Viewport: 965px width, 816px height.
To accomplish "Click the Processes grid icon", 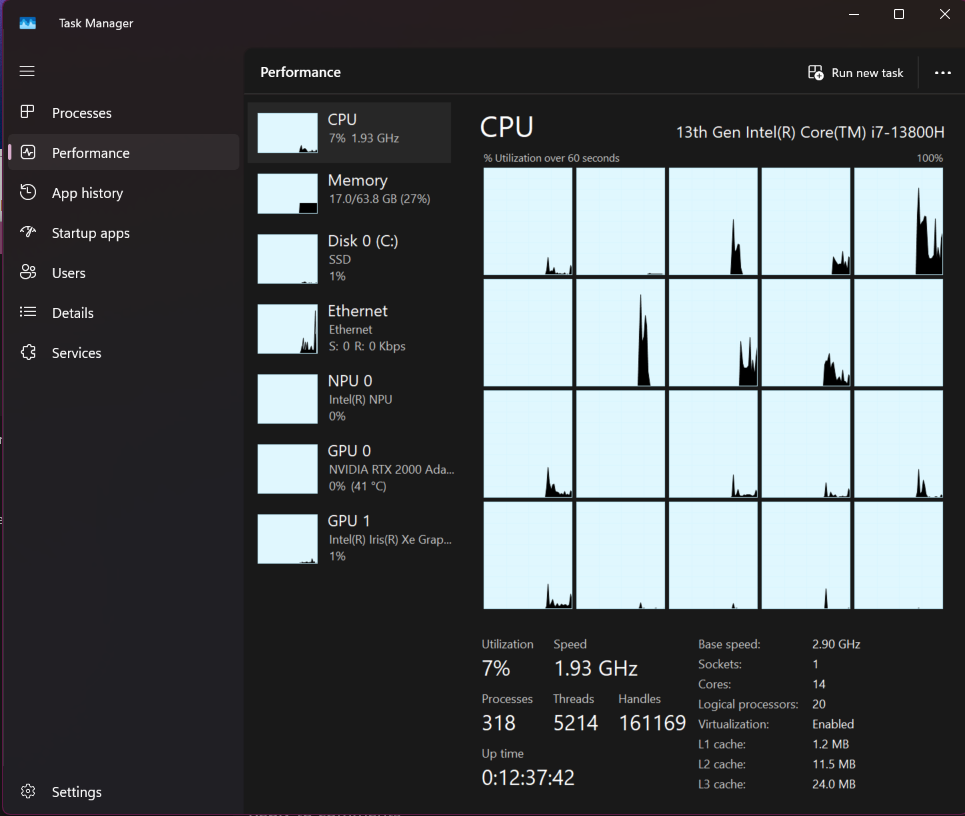I will pos(28,113).
